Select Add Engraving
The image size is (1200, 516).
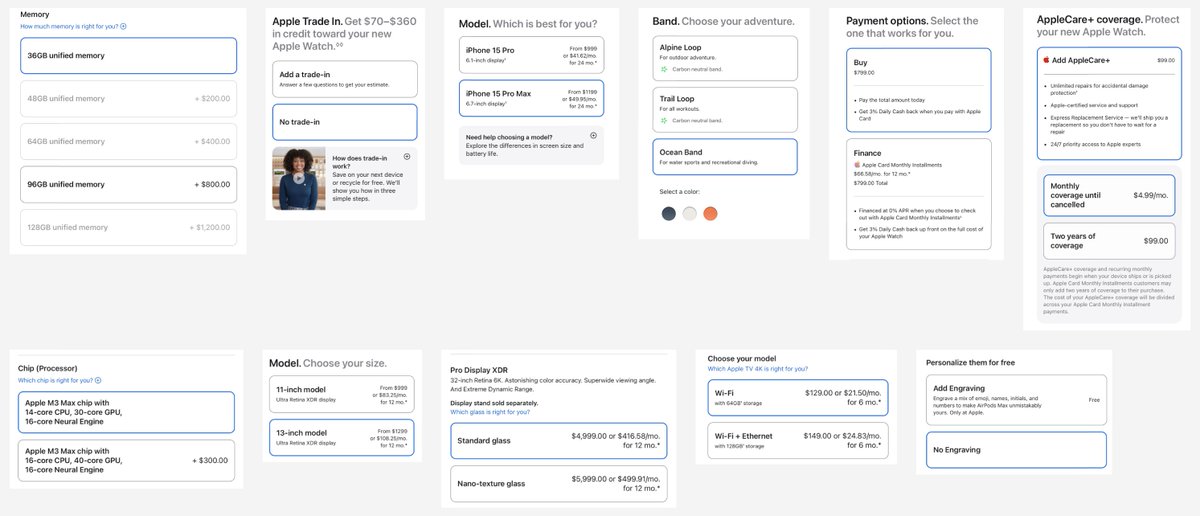(x=1016, y=400)
